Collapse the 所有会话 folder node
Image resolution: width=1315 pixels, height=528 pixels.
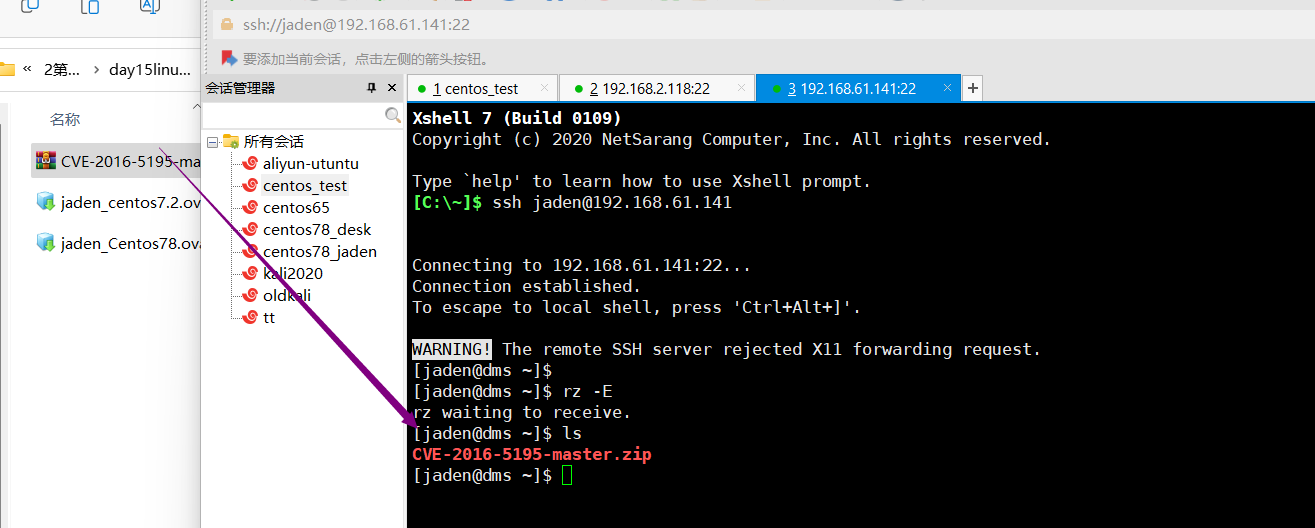(x=212, y=142)
